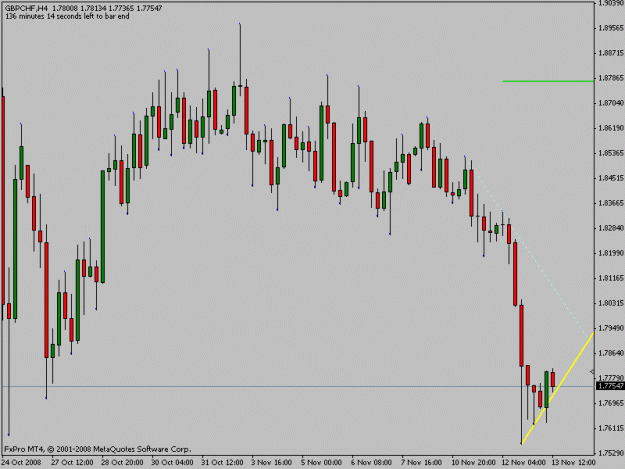The height and width of the screenshot is (469, 625).
Task: Click the 1.82840 price axis label
Action: [611, 228]
